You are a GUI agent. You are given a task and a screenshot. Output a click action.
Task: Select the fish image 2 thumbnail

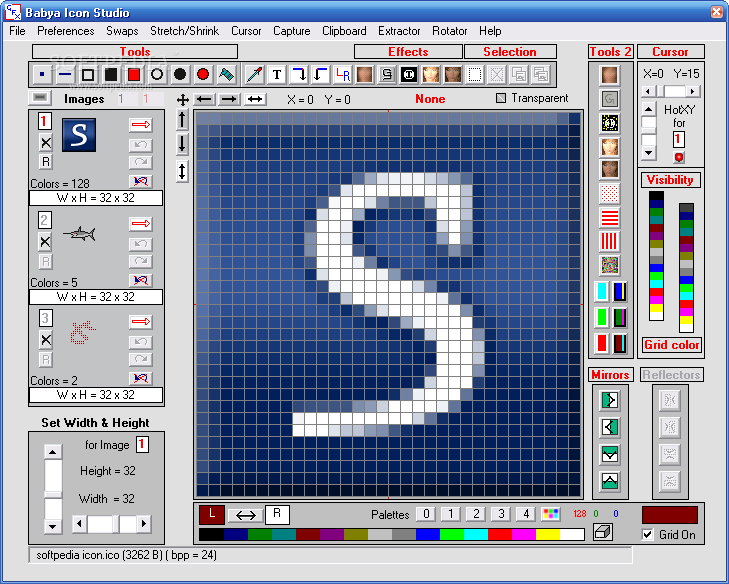click(x=79, y=234)
